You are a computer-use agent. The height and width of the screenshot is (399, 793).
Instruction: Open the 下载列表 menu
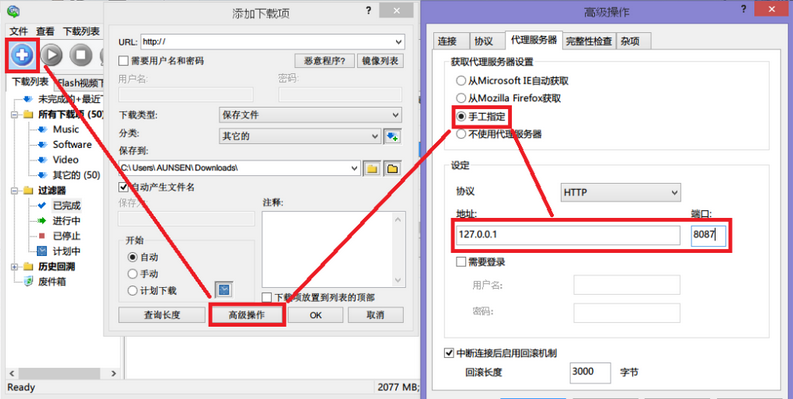click(x=81, y=31)
